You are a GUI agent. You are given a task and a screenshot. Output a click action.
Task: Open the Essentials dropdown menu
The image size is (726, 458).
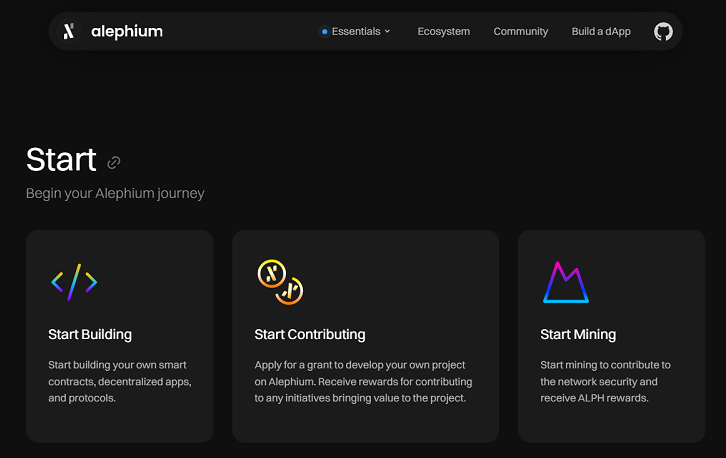(x=356, y=31)
